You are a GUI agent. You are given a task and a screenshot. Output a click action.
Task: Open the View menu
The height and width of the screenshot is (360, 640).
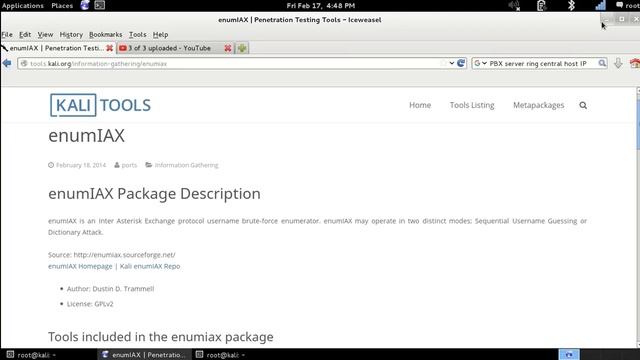[x=45, y=35]
